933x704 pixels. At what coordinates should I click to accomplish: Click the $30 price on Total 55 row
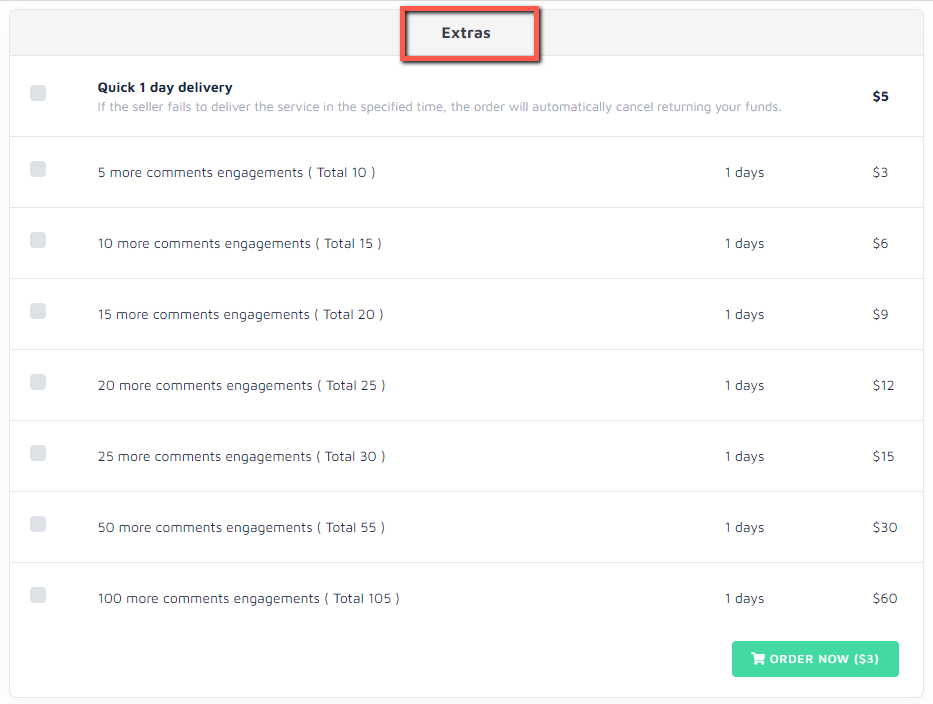(x=884, y=527)
